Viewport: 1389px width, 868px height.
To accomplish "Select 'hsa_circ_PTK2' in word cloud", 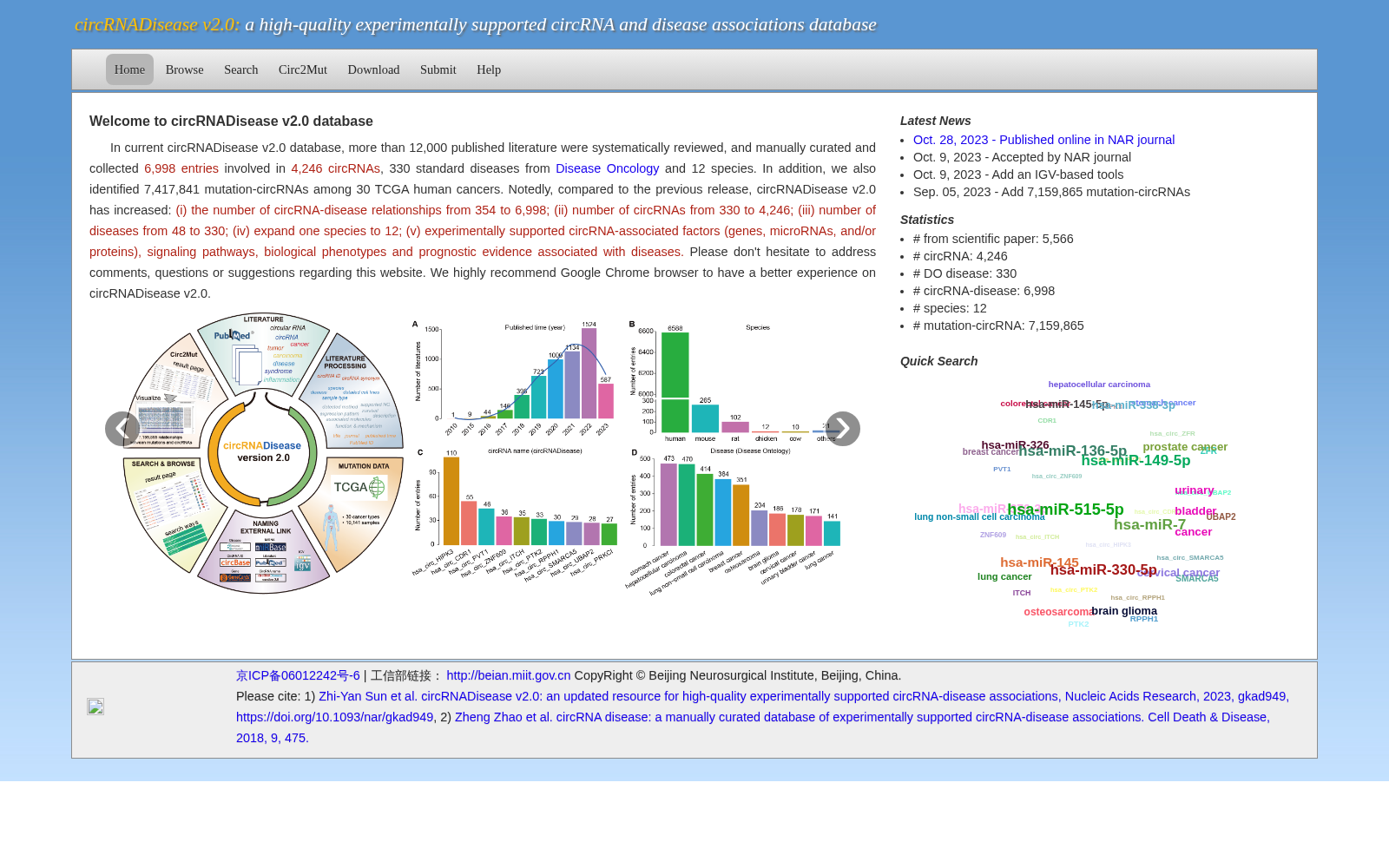I will [x=1074, y=590].
